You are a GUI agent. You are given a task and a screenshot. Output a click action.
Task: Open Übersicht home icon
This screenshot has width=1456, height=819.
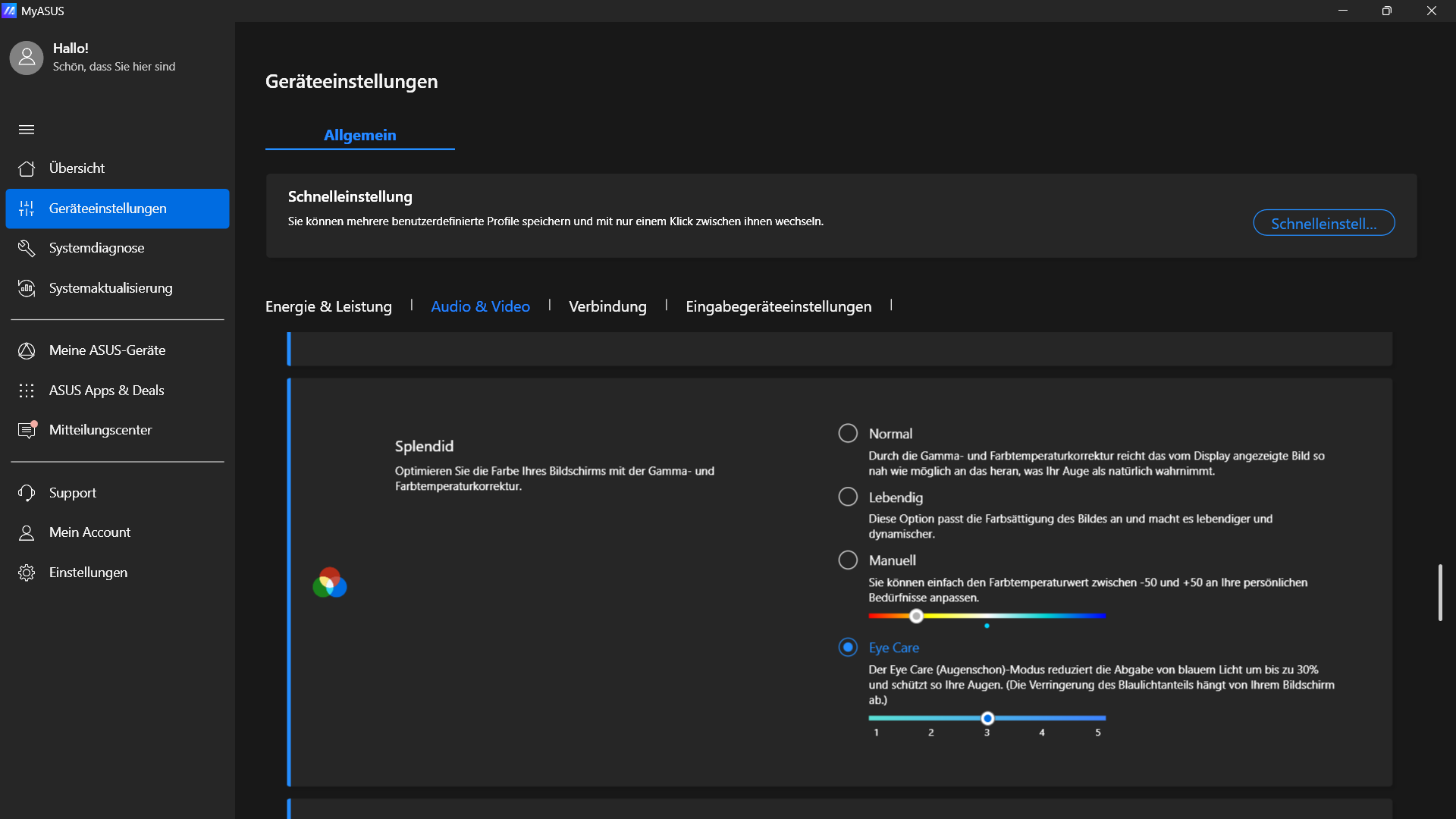tap(27, 168)
